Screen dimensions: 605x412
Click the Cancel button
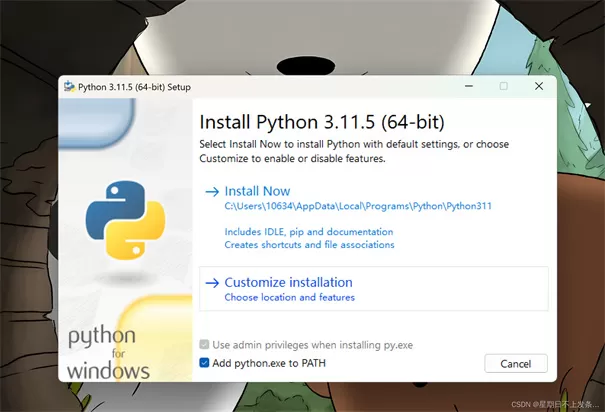coord(516,363)
